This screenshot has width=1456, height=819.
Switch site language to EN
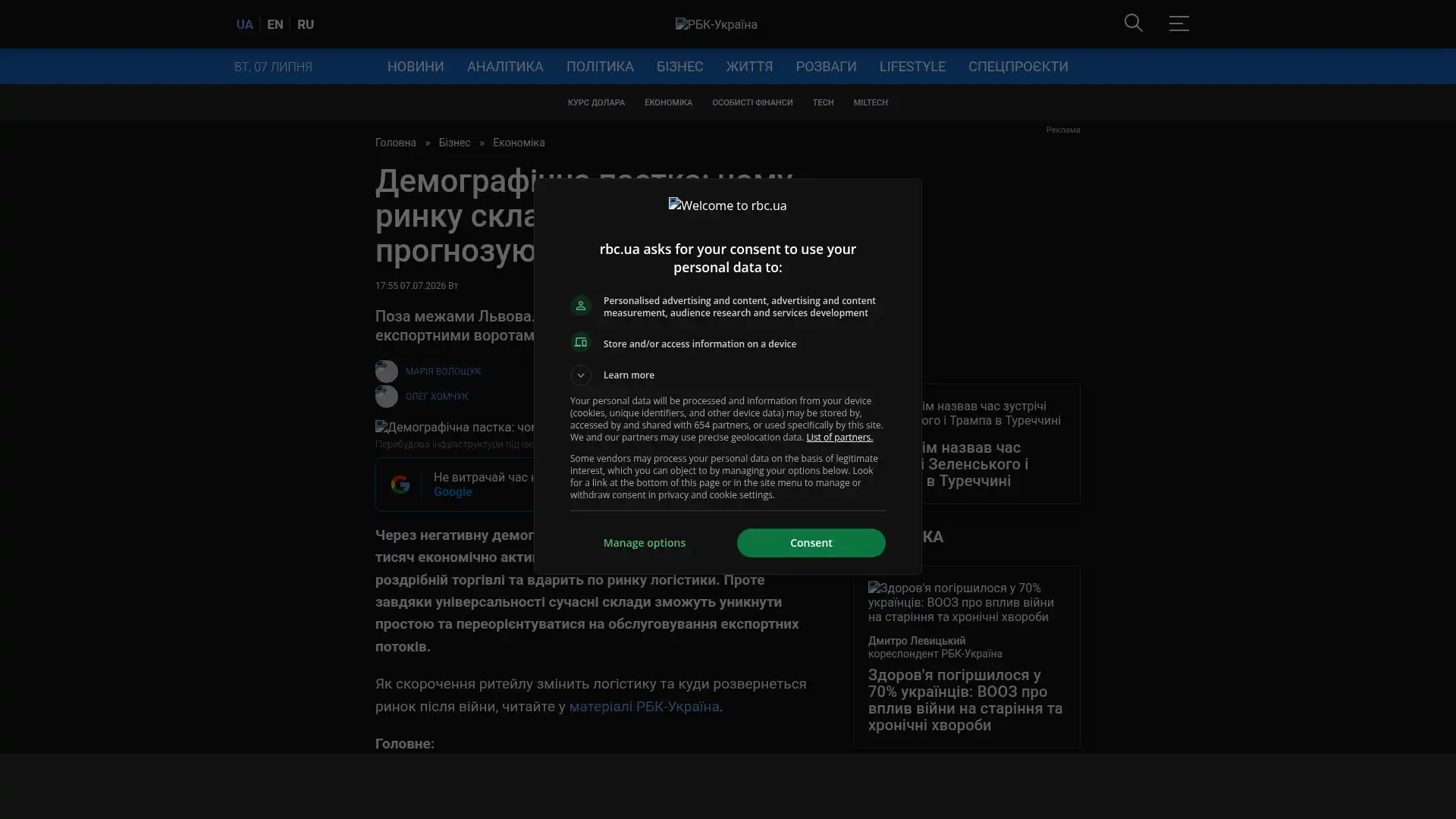pos(275,24)
